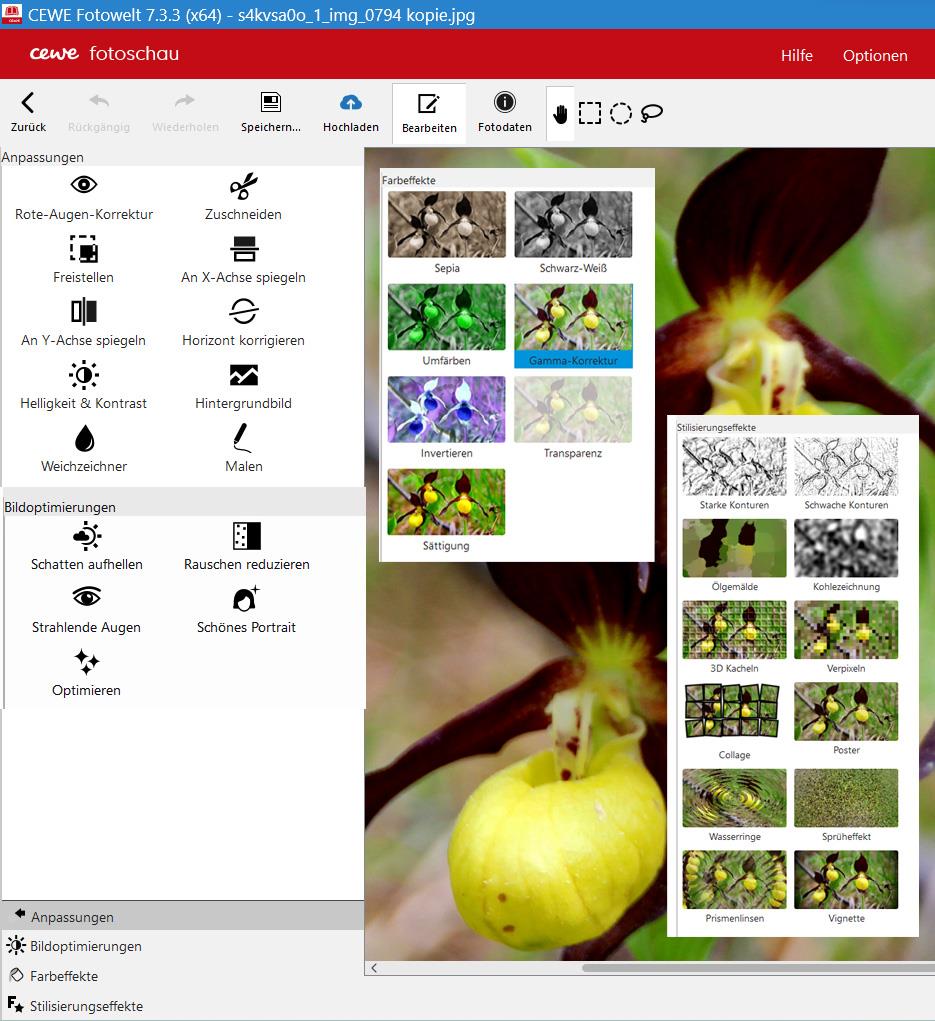Switch to Anpassungen section at bottom
935x1021 pixels.
pyautogui.click(x=182, y=916)
